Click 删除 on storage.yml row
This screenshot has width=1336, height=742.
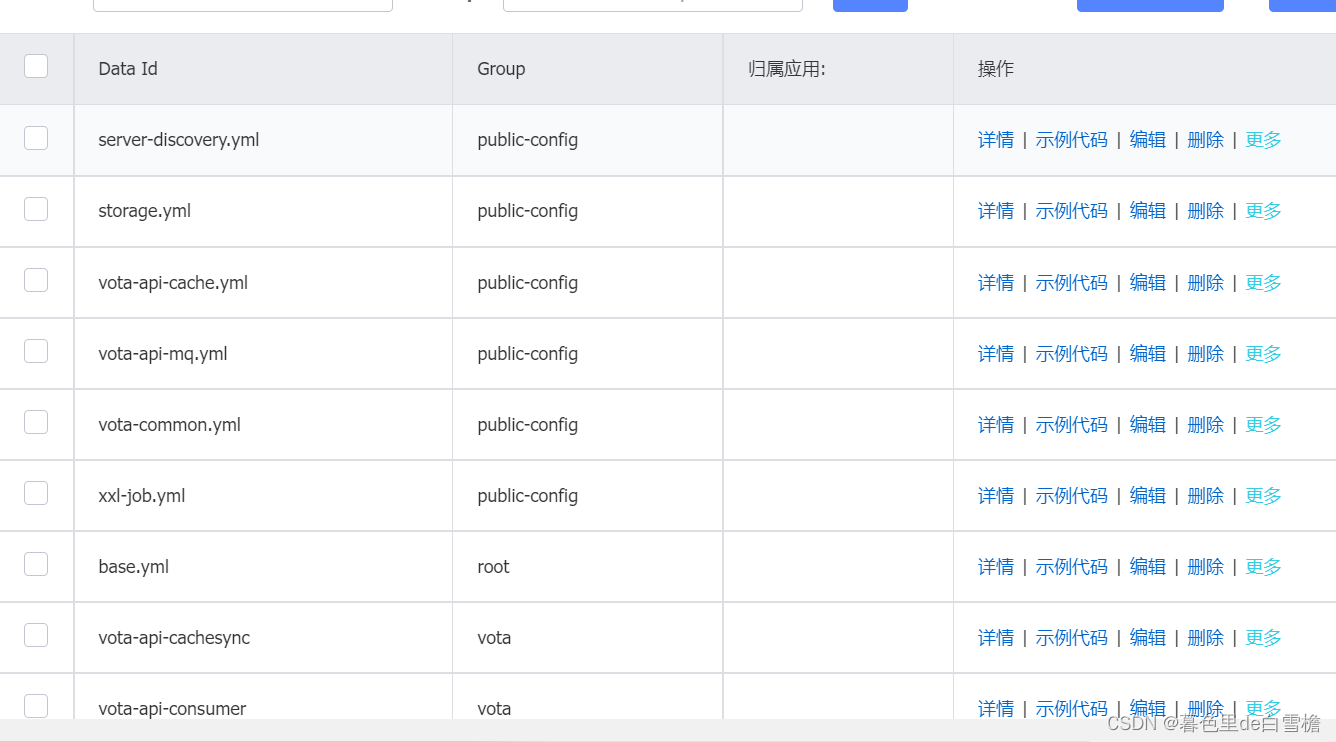pos(1205,211)
